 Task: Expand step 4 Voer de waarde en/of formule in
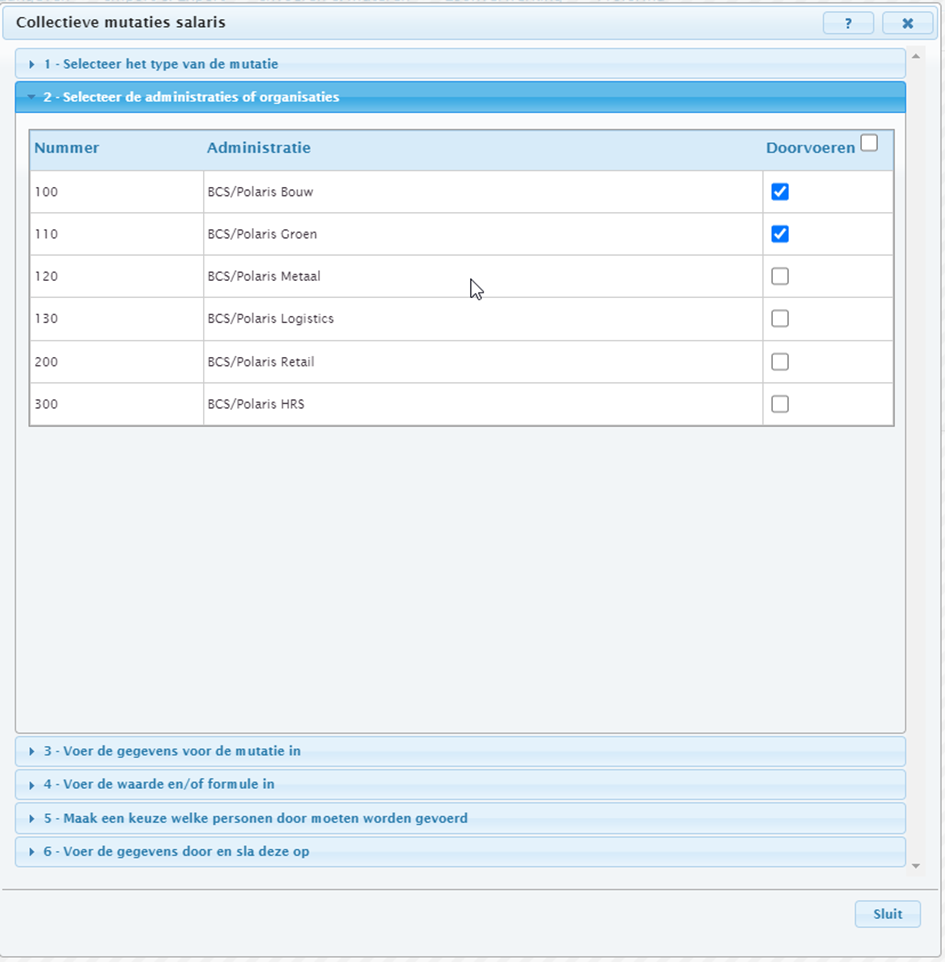[460, 784]
